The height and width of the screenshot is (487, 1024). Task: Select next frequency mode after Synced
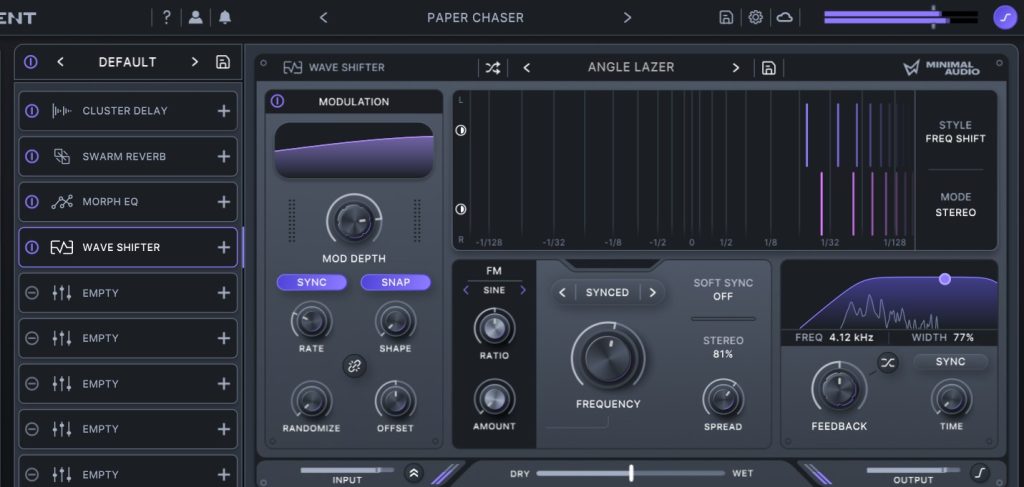coord(652,293)
